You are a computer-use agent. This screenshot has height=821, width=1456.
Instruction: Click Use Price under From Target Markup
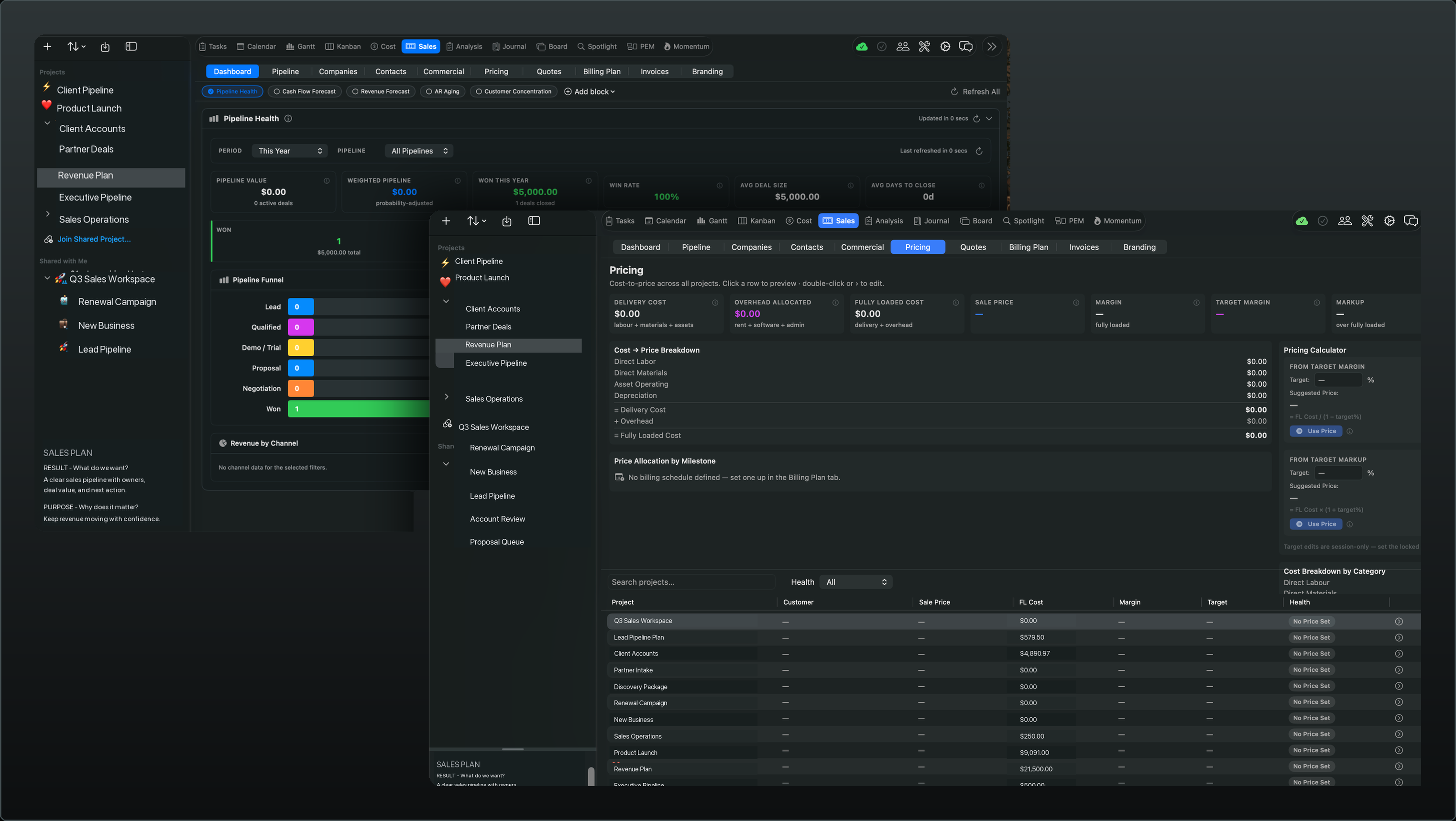[x=1315, y=524]
